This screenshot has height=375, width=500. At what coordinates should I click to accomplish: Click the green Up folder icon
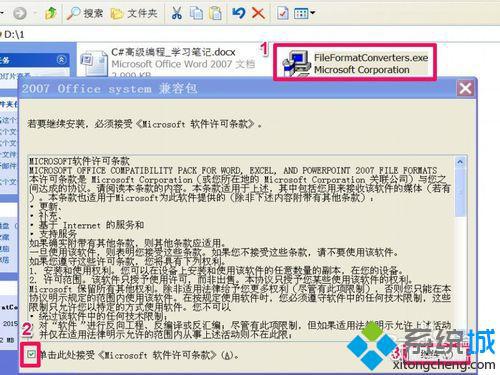point(50,13)
